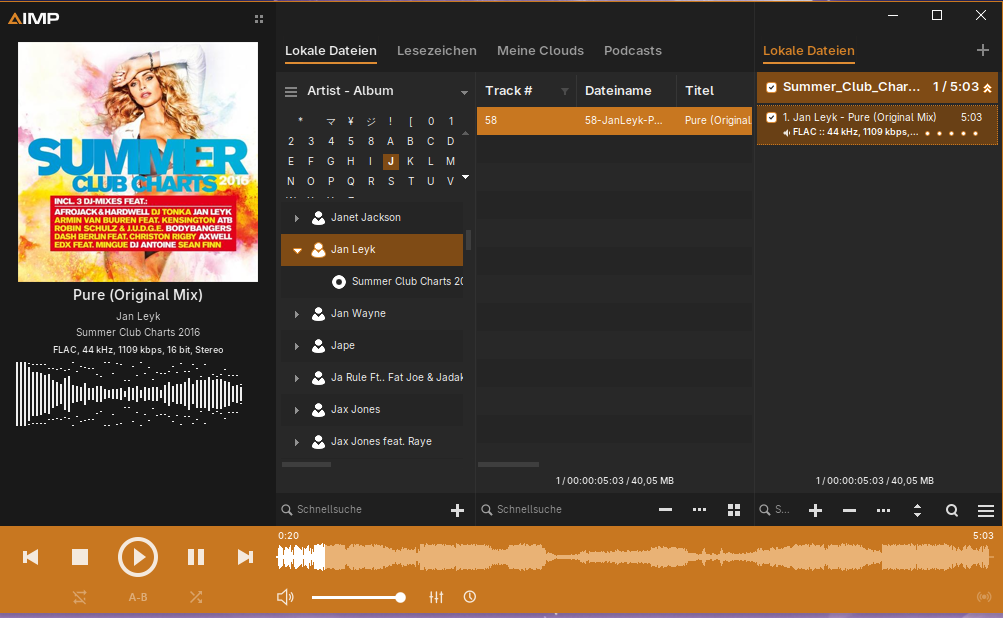The height and width of the screenshot is (618, 1003).
Task: Jump to the previous track
Action: pos(30,557)
